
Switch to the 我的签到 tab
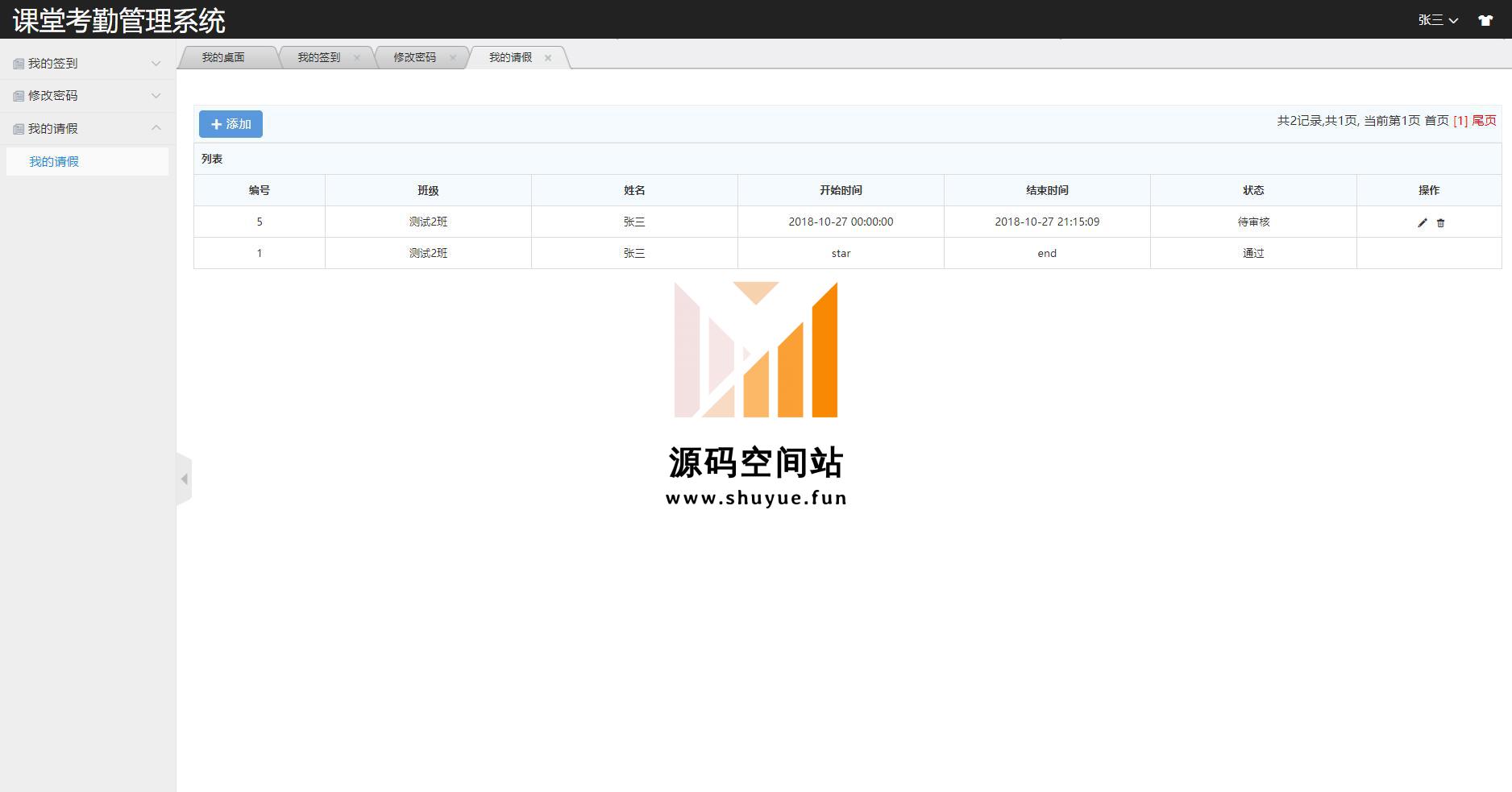click(319, 57)
